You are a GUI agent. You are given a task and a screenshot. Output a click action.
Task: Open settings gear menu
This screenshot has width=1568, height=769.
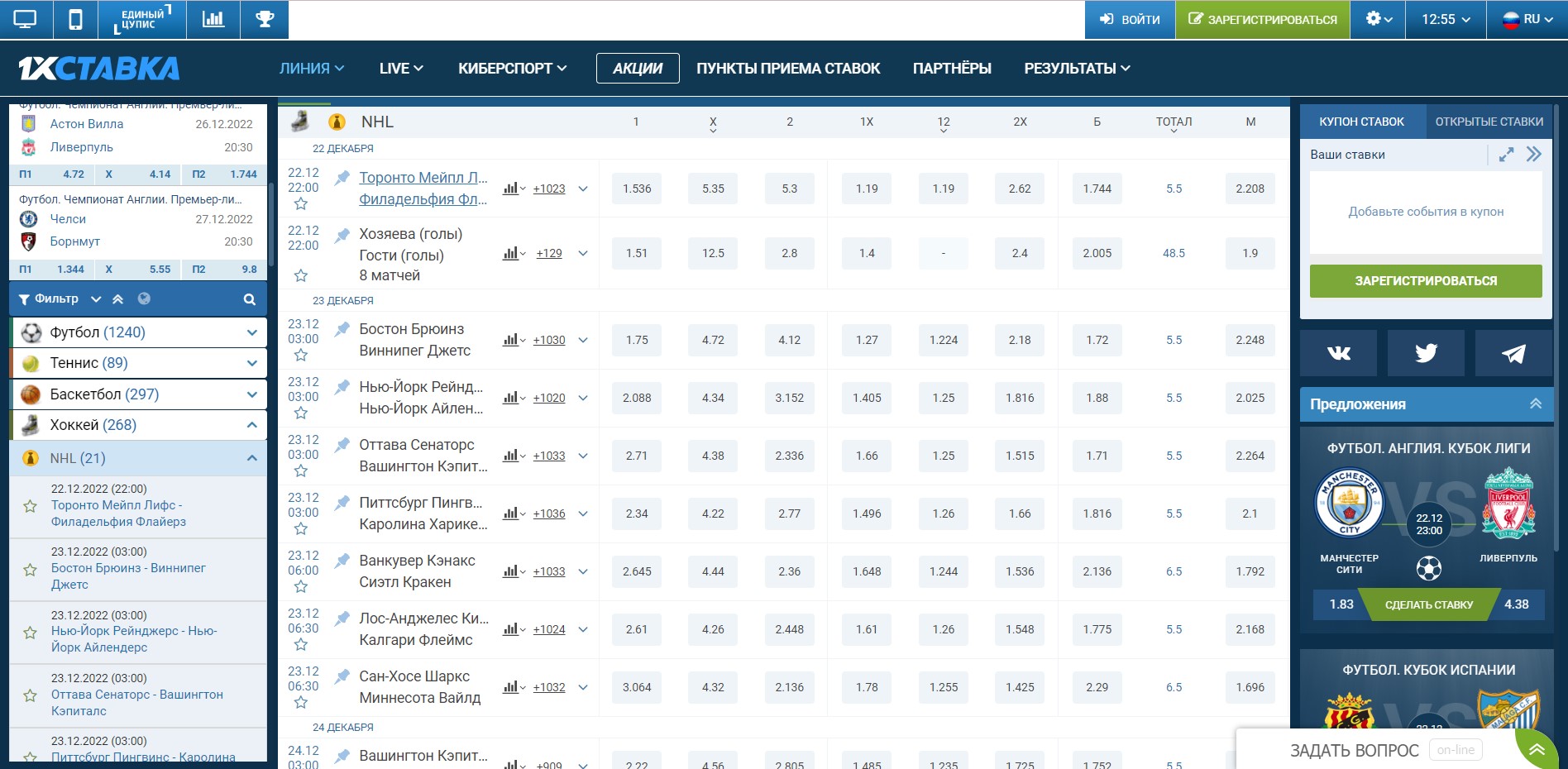(x=1379, y=19)
